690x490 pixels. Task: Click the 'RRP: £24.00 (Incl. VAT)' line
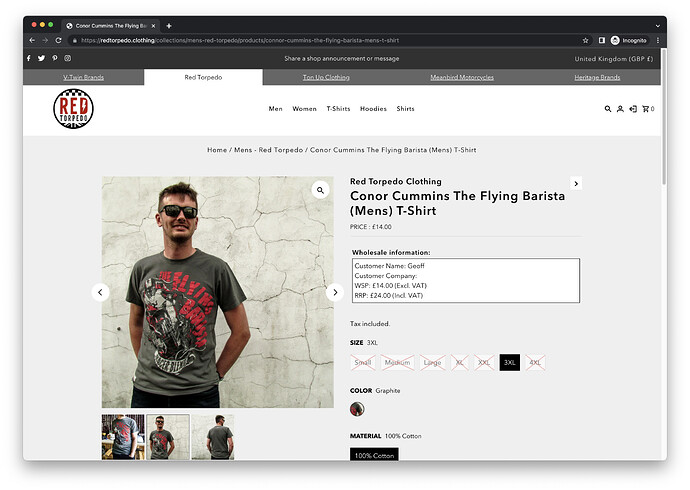(x=389, y=296)
